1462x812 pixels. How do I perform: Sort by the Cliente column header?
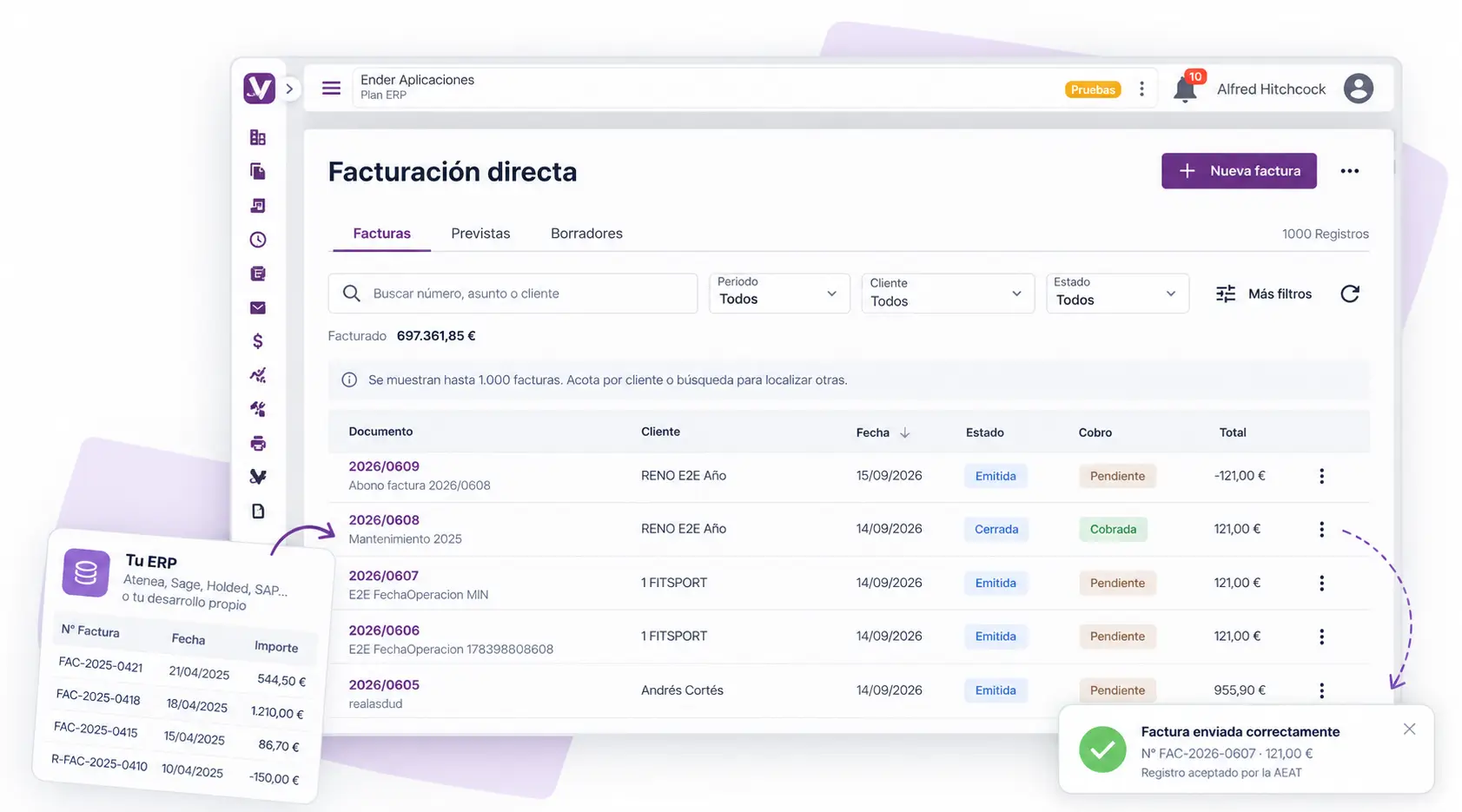coord(660,432)
